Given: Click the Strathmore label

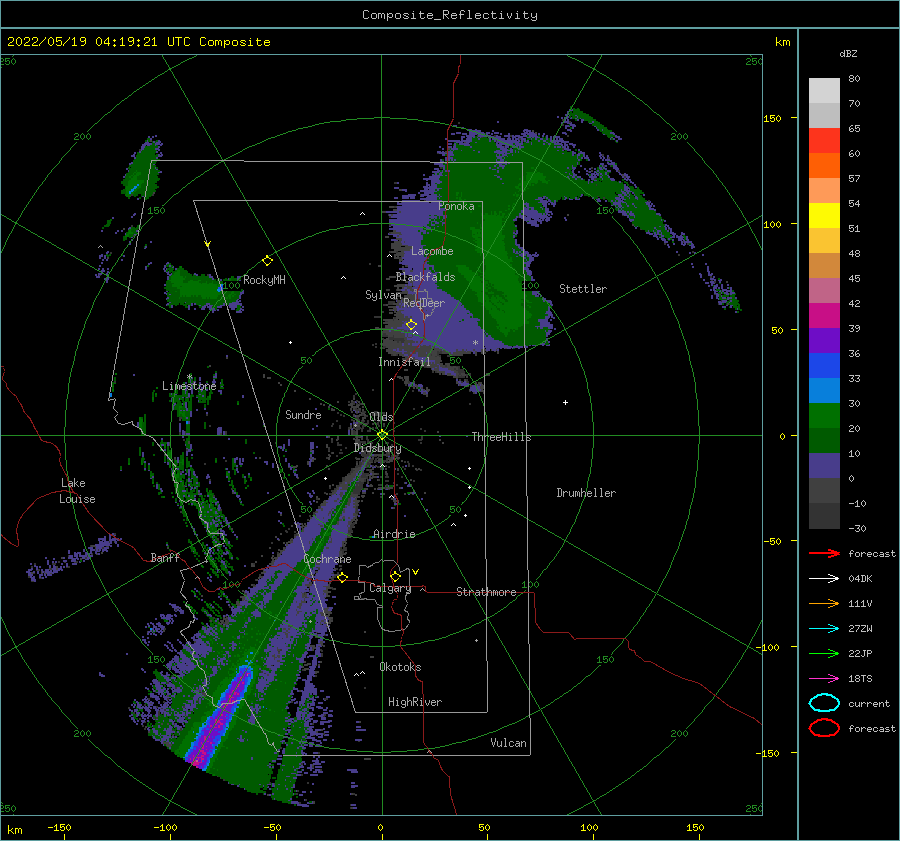Looking at the screenshot, I should (x=486, y=592).
